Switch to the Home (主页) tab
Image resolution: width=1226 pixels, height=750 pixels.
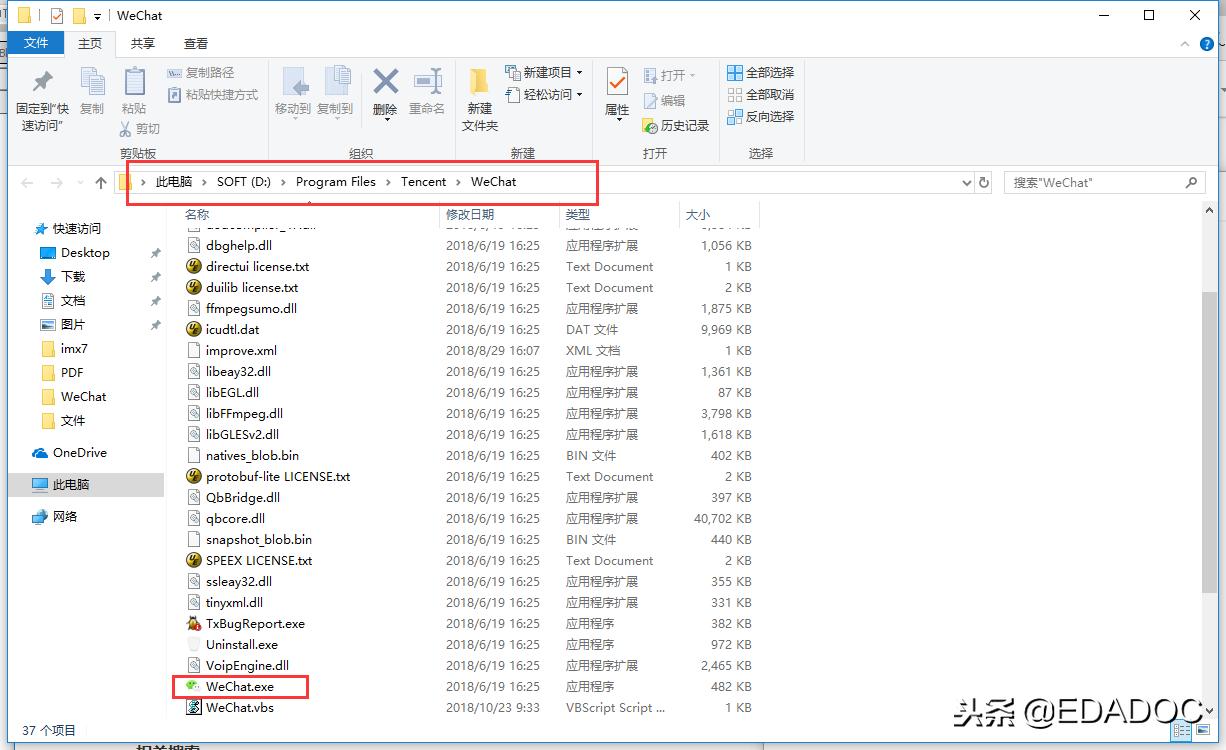click(90, 43)
